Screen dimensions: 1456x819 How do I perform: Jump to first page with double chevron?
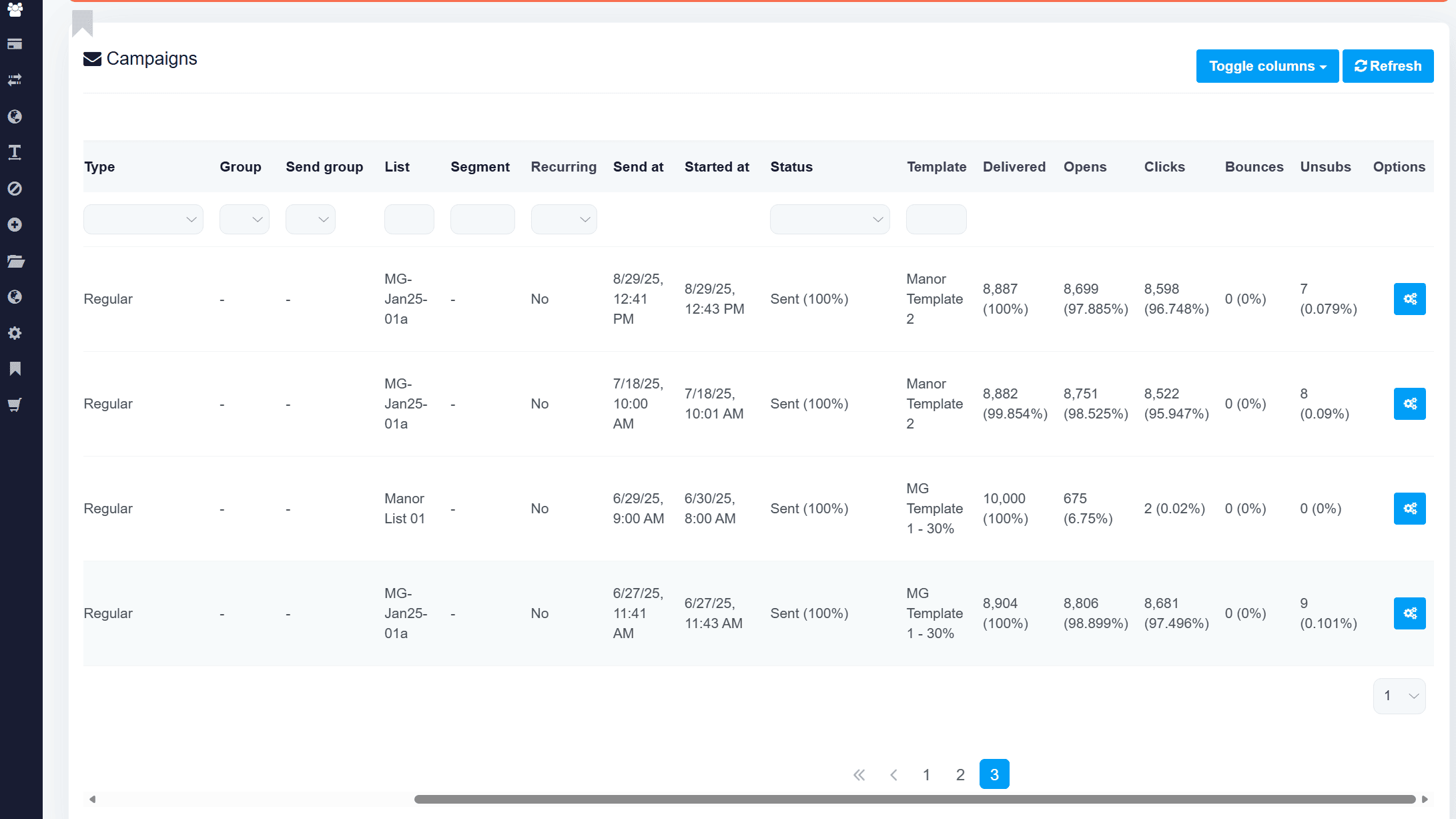[859, 775]
